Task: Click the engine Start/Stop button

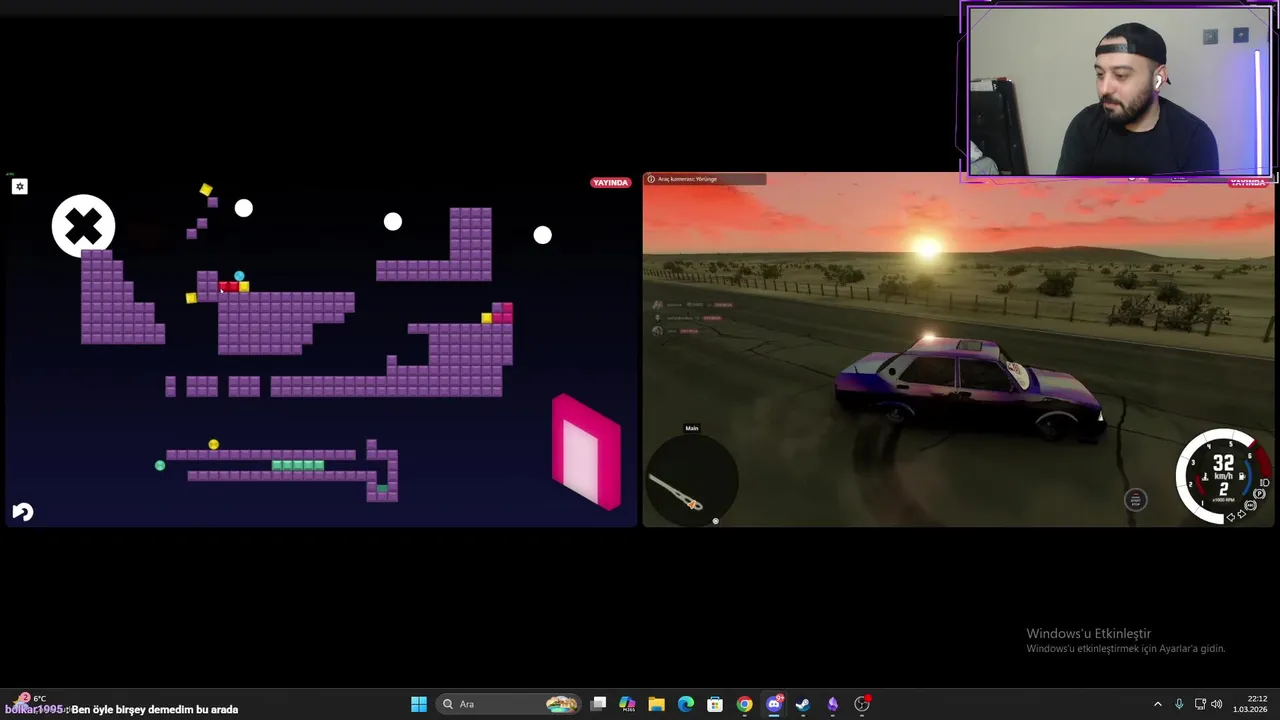Action: coord(1135,500)
